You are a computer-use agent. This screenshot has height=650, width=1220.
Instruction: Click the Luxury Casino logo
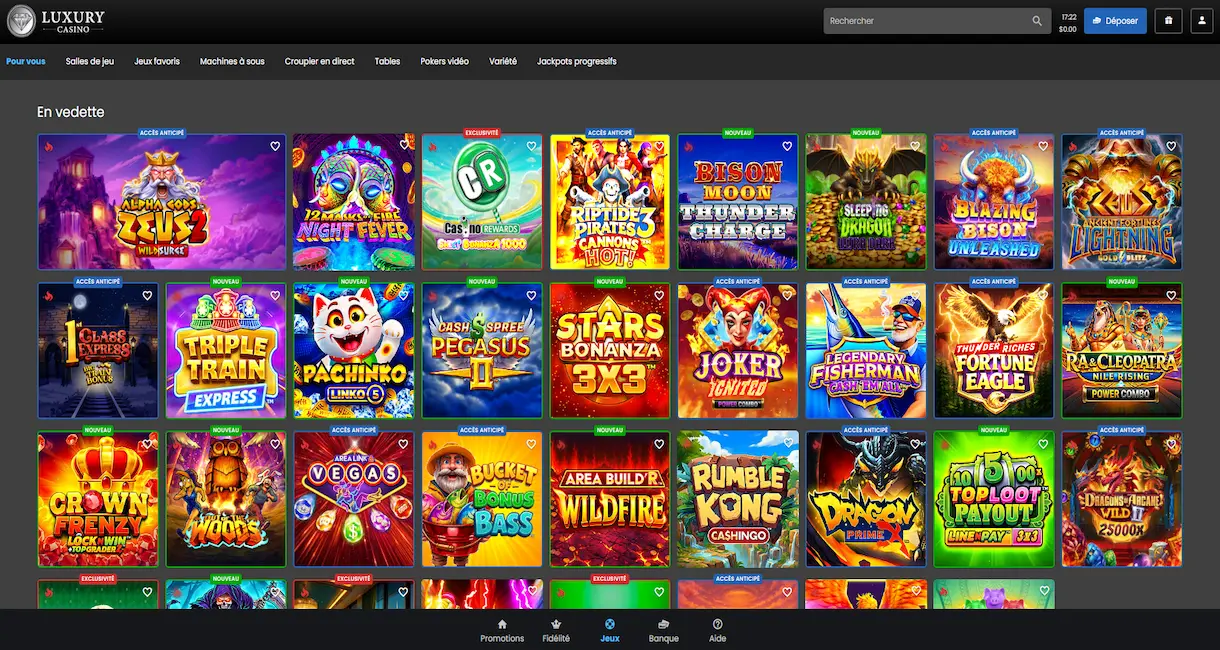(56, 21)
